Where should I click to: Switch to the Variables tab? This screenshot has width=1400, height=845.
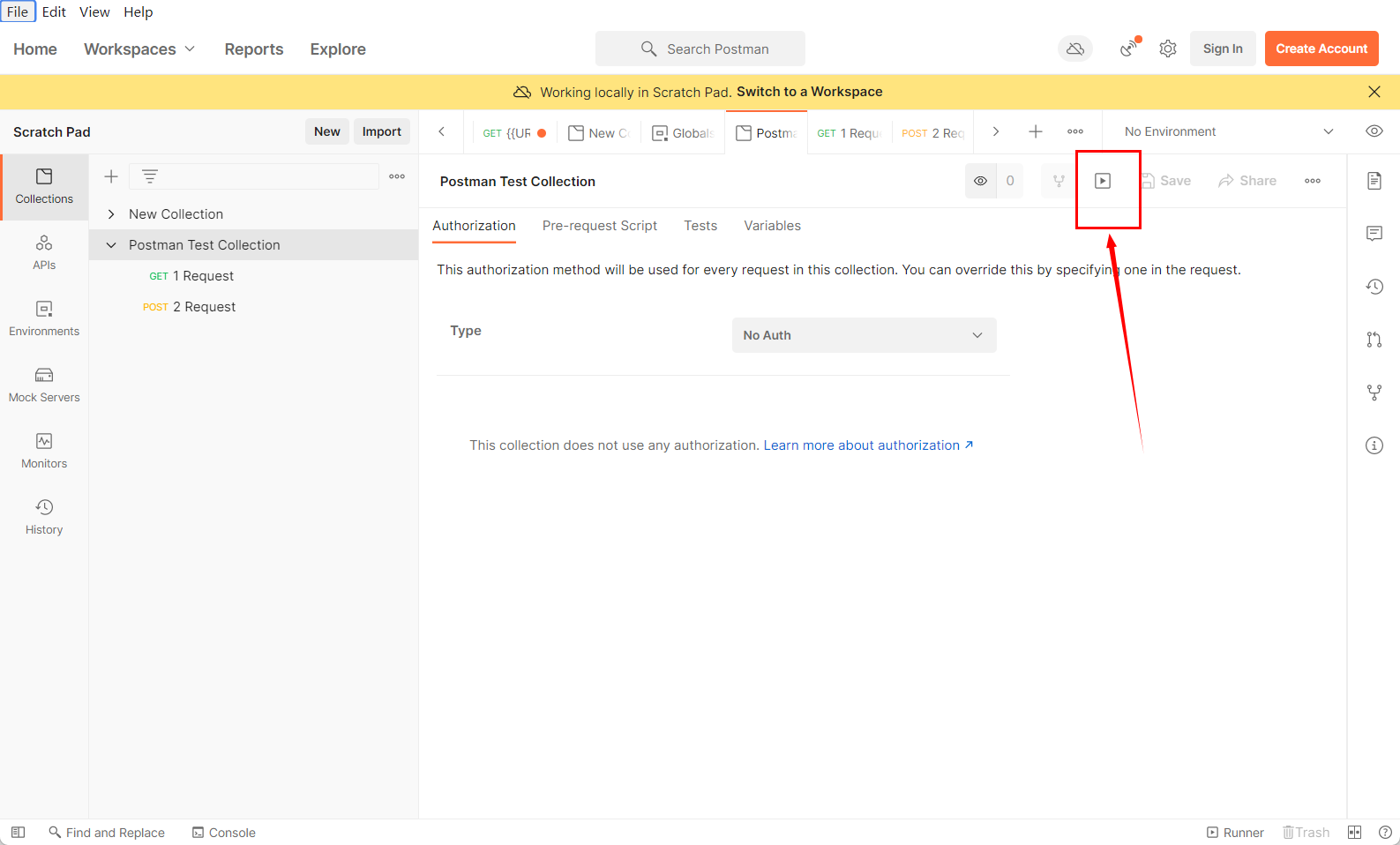[x=773, y=226]
